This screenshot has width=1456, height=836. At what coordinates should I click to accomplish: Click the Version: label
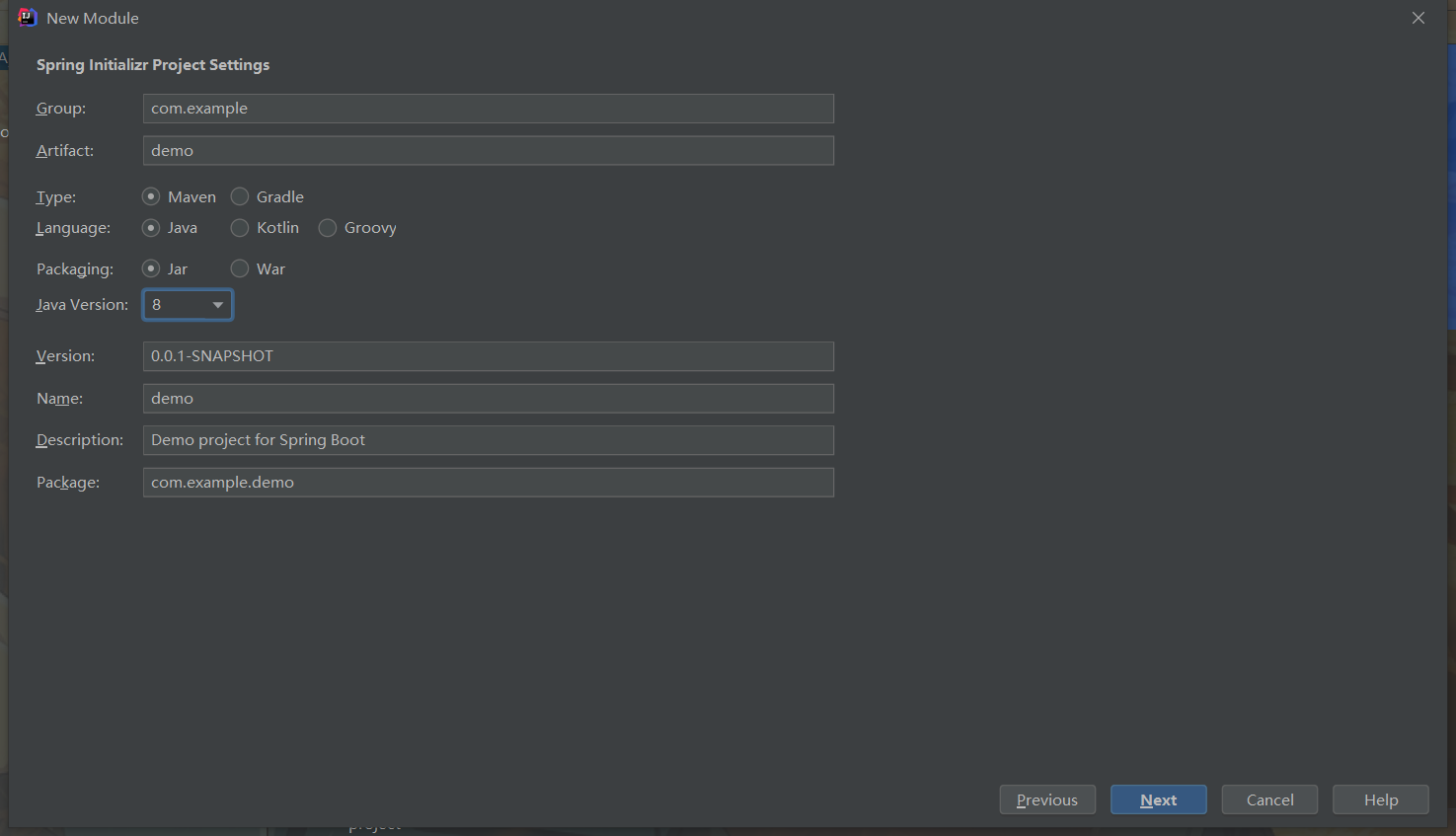point(65,356)
